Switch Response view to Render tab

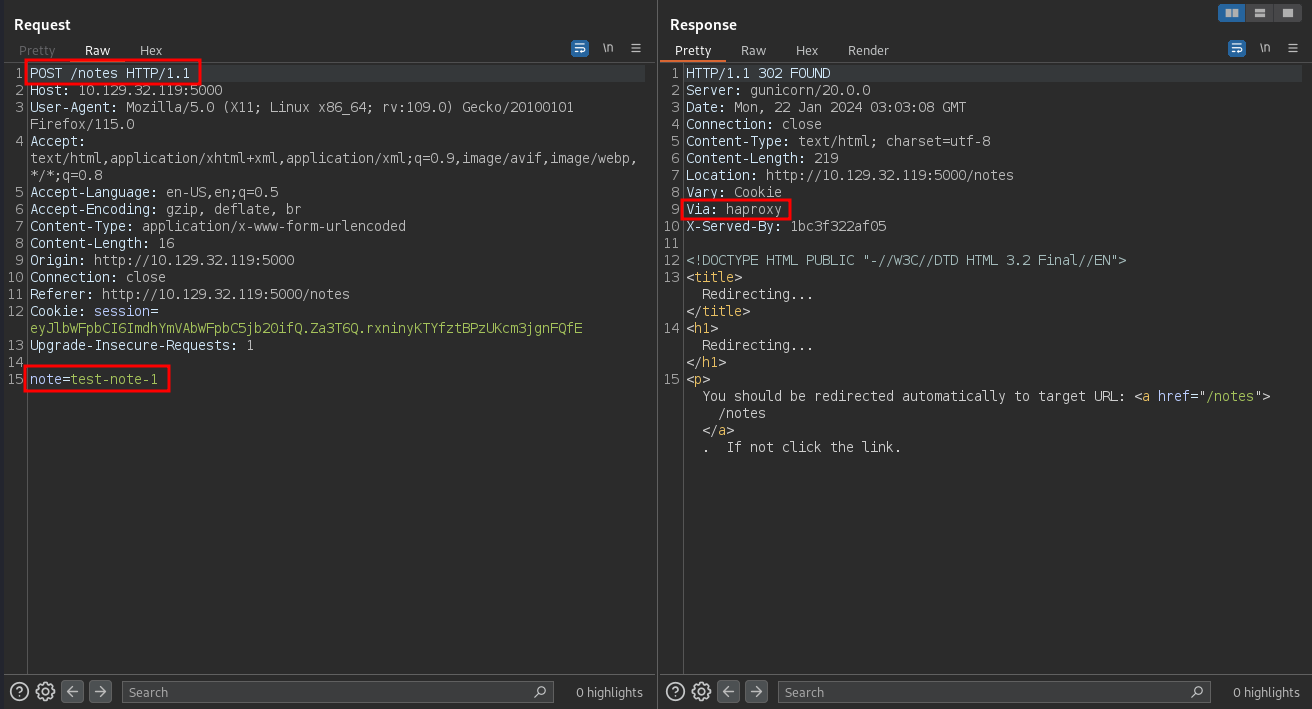pos(868,50)
